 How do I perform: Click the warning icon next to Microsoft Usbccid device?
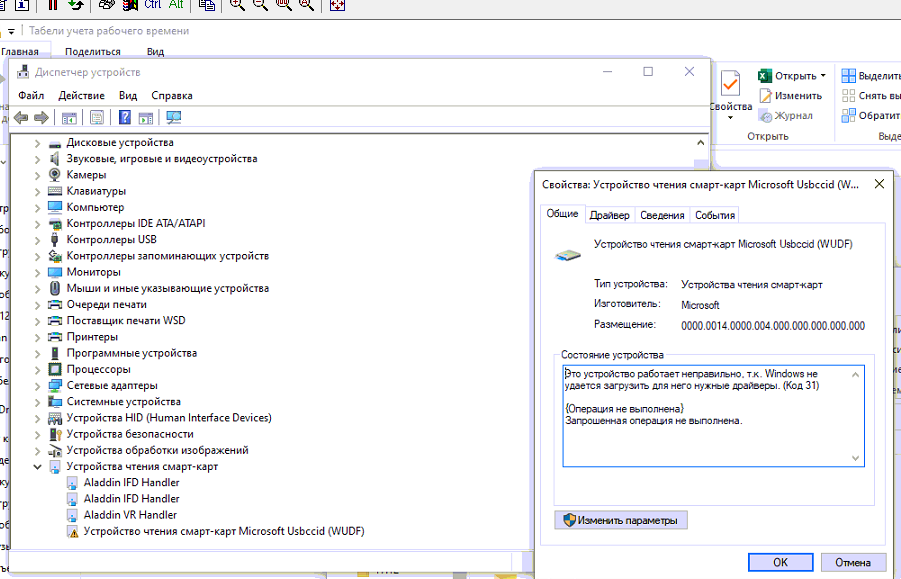(x=72, y=532)
